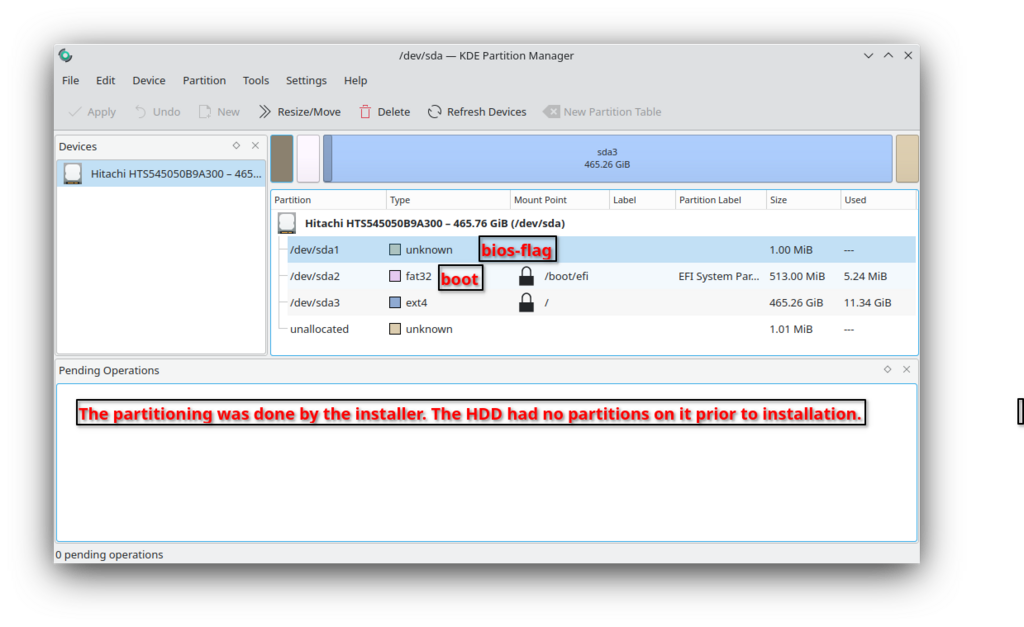Click the New partition toolbar button

(219, 112)
